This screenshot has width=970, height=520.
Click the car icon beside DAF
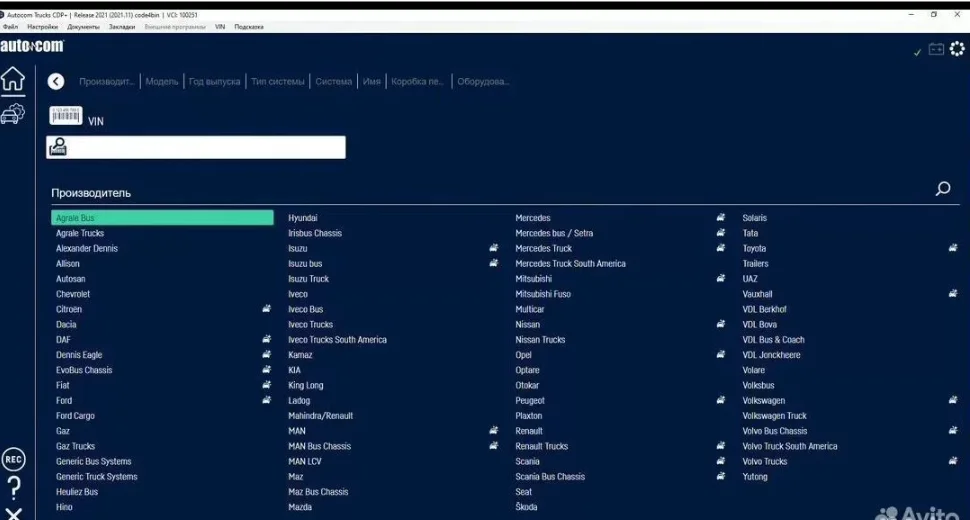pos(266,339)
